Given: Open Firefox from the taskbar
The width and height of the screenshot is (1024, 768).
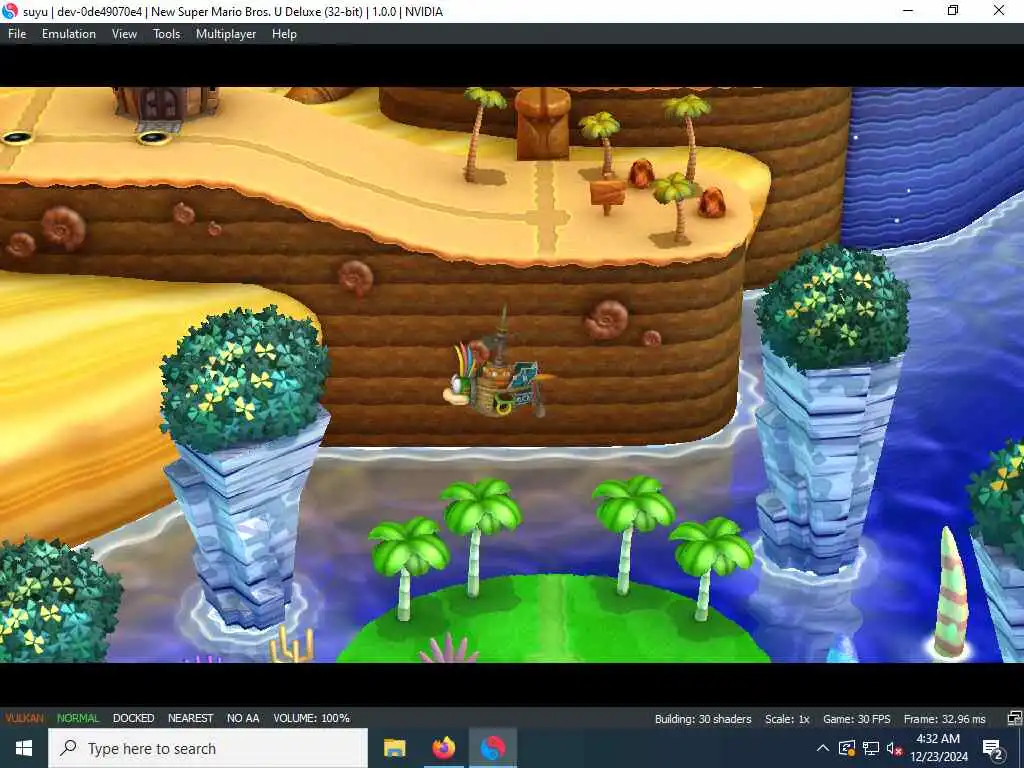Looking at the screenshot, I should click(x=443, y=748).
